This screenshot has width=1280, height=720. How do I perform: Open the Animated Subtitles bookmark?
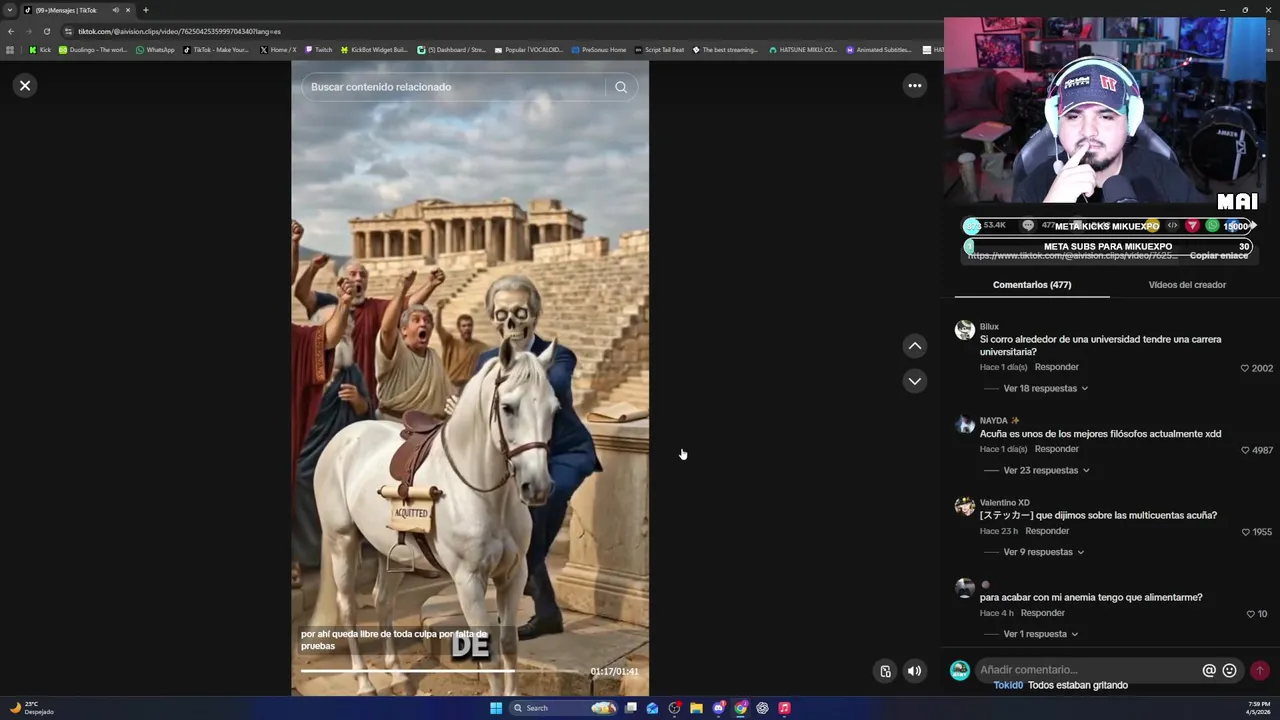click(x=879, y=50)
